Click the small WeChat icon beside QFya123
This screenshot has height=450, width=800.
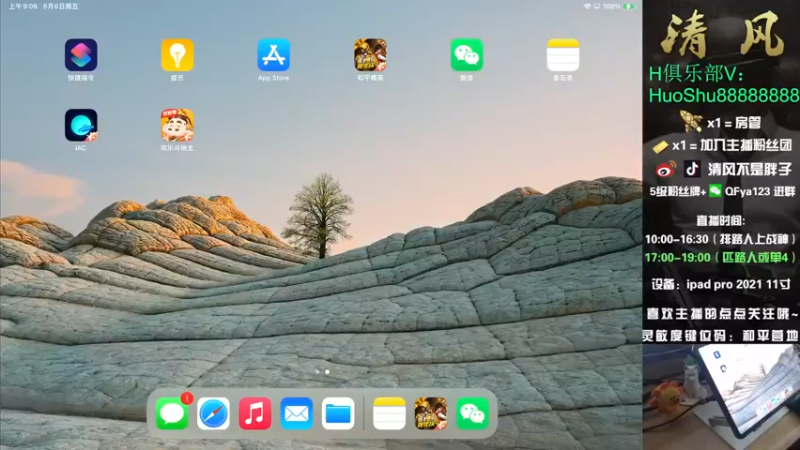click(x=715, y=191)
